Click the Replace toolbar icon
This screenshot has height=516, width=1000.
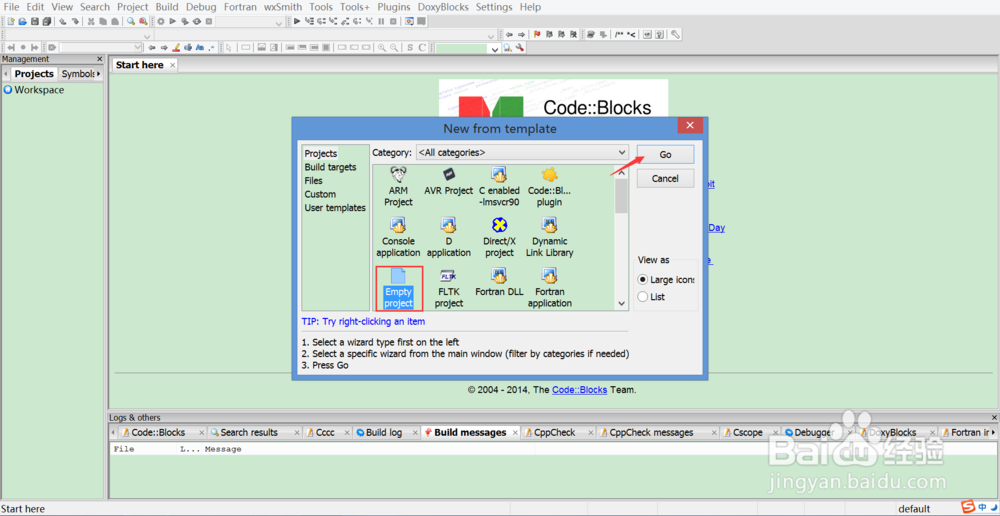tap(143, 21)
